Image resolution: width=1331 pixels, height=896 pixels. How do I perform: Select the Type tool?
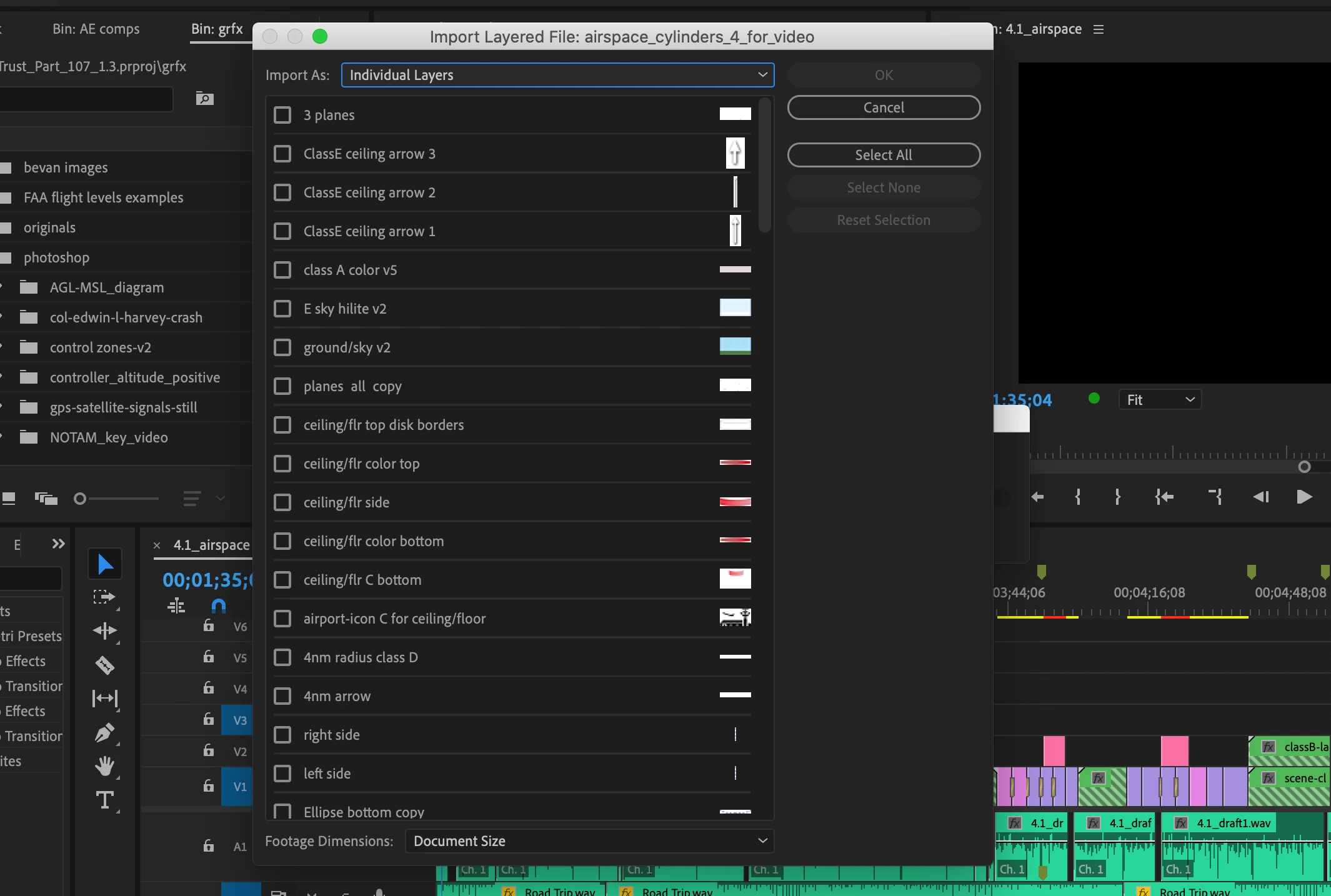104,800
